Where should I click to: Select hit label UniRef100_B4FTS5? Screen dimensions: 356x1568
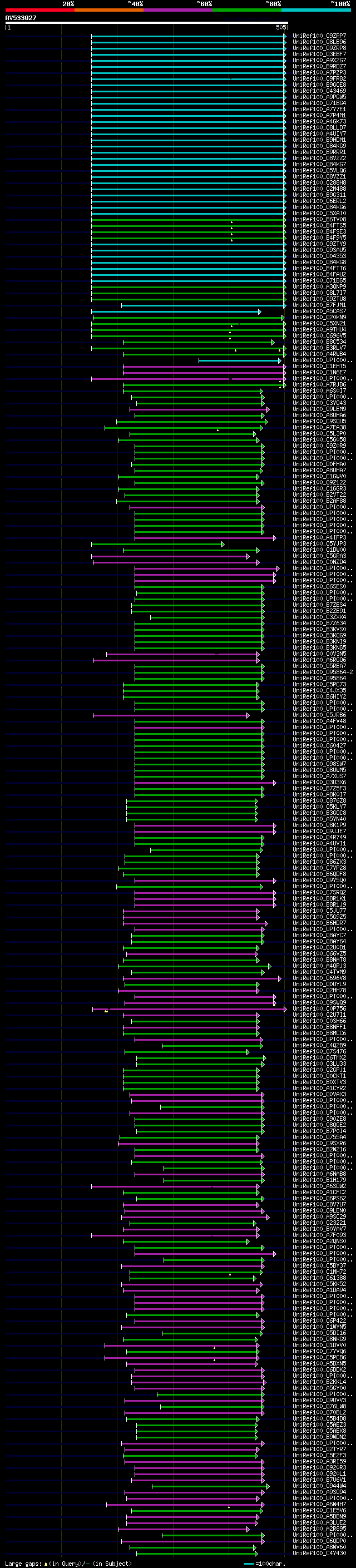[x=319, y=226]
